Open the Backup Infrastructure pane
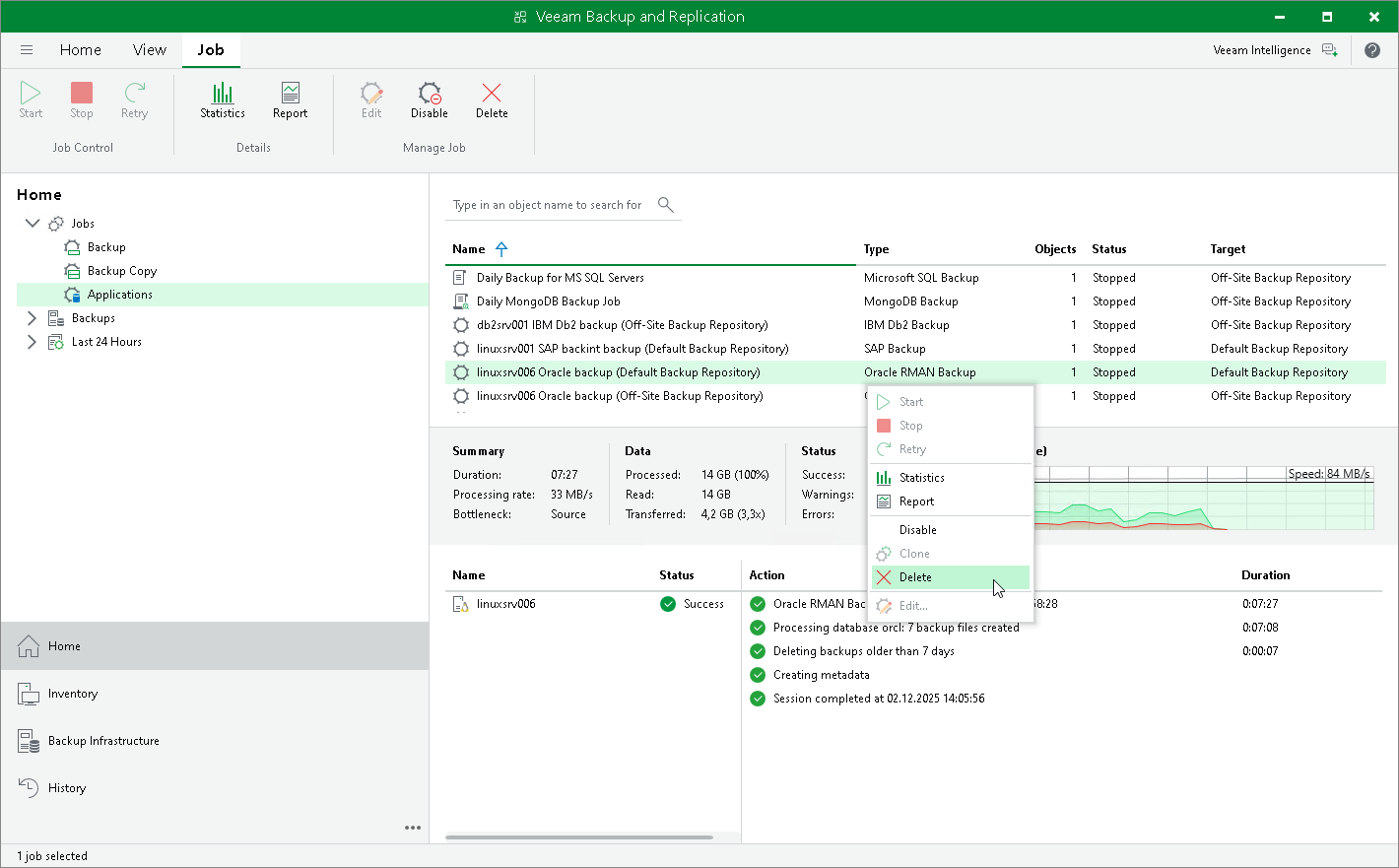Image resolution: width=1399 pixels, height=868 pixels. (215, 741)
